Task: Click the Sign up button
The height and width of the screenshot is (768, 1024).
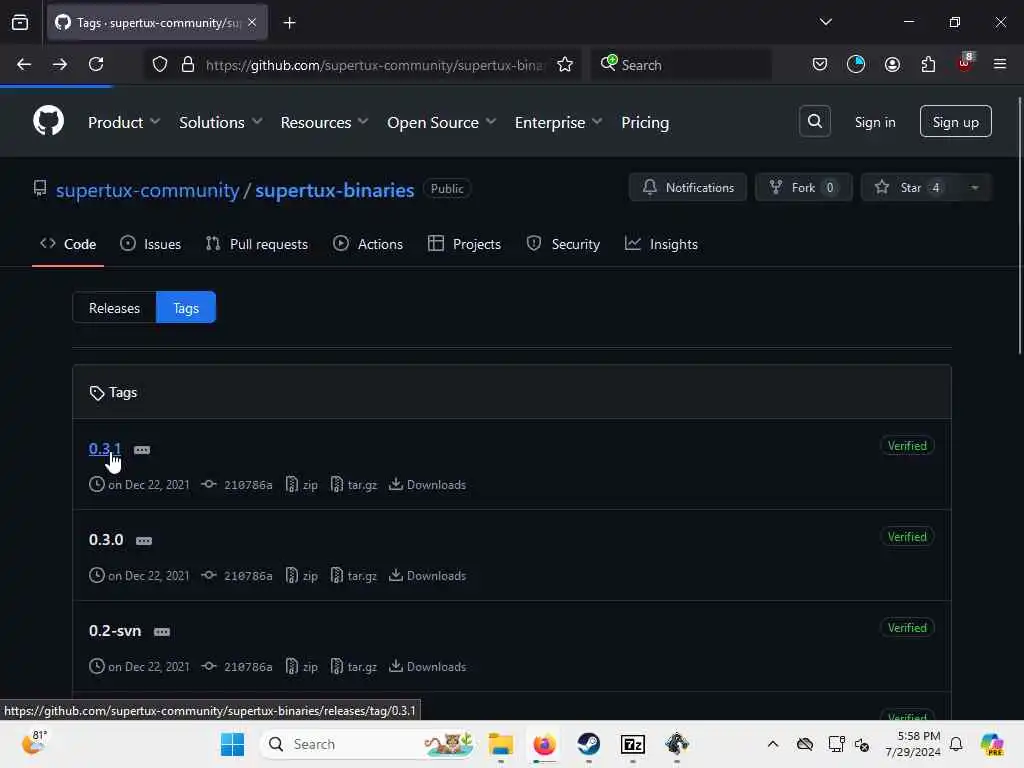Action: (x=955, y=121)
